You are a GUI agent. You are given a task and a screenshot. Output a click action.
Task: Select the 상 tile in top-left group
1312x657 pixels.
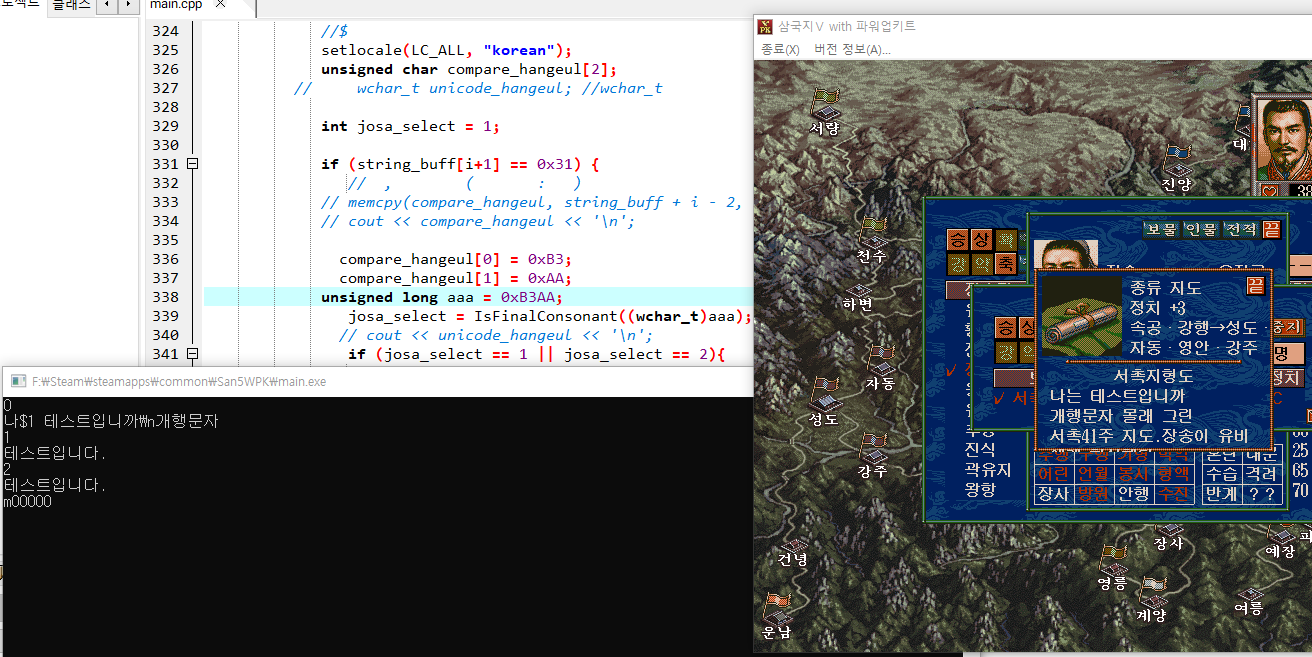coord(982,240)
